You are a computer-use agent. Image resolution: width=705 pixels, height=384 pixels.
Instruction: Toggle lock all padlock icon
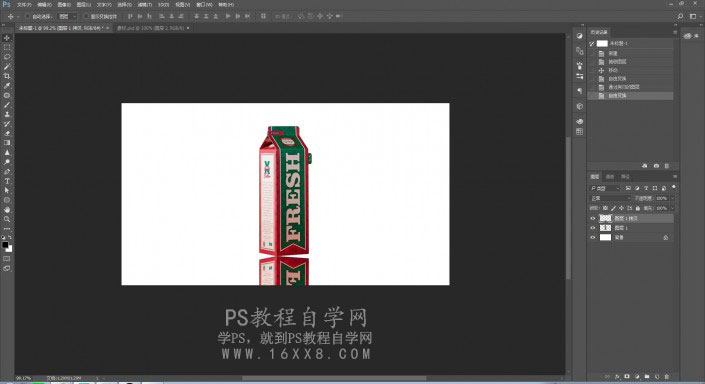(x=638, y=208)
